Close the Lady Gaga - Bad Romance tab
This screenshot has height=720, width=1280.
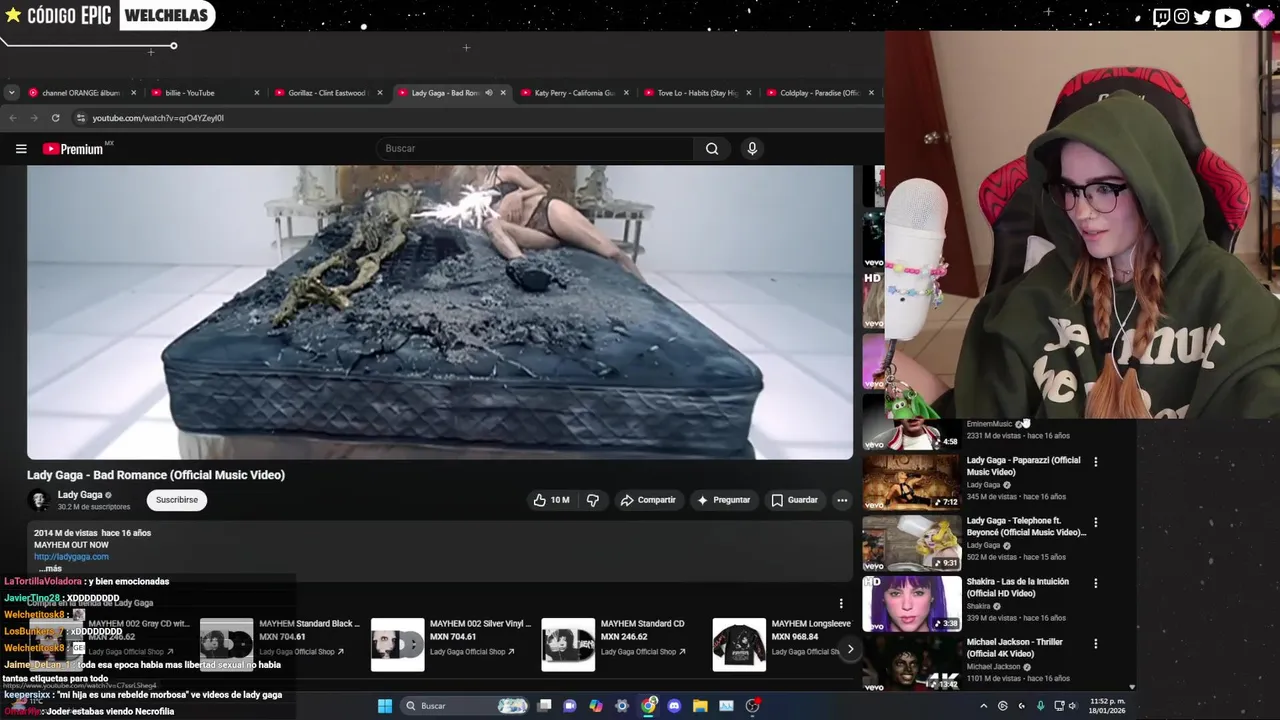(x=503, y=93)
